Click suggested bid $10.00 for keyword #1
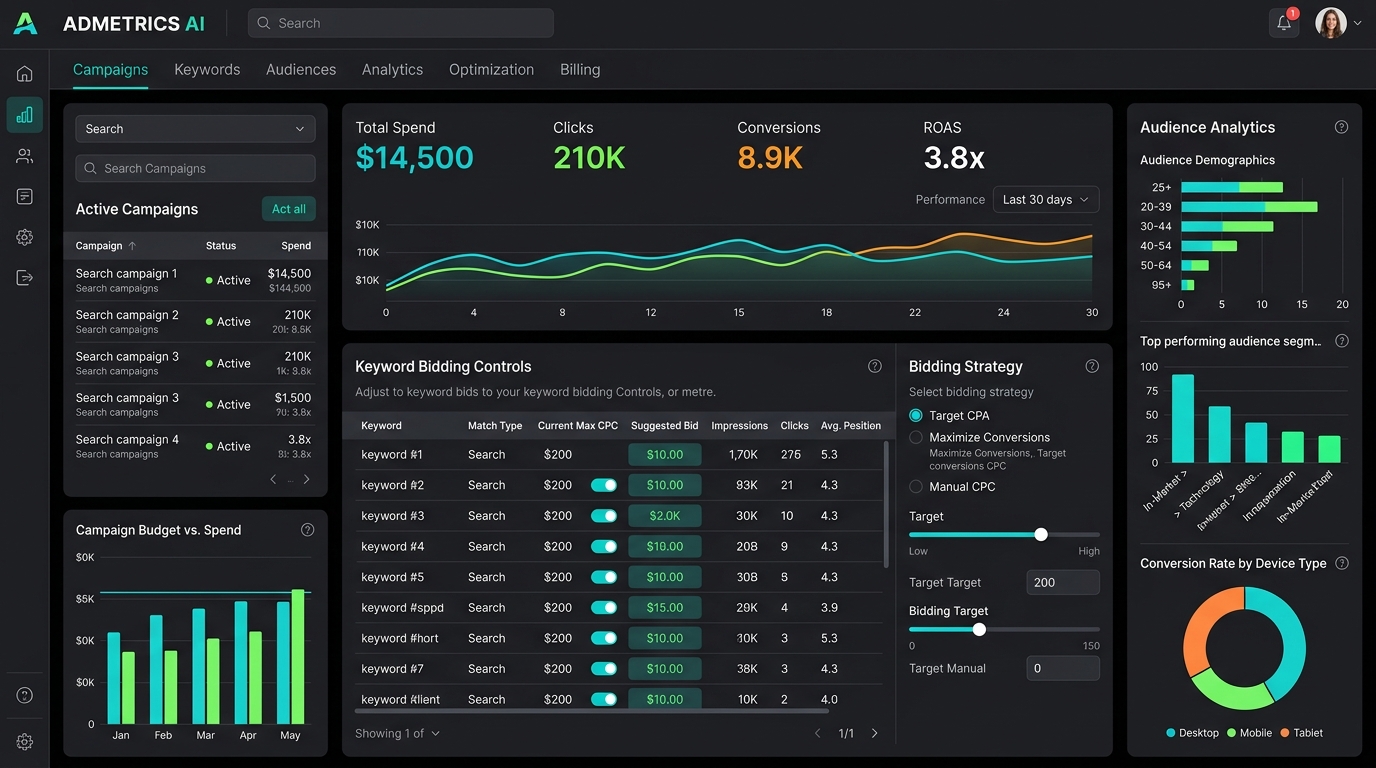Screen dimensions: 1376x768 point(665,454)
